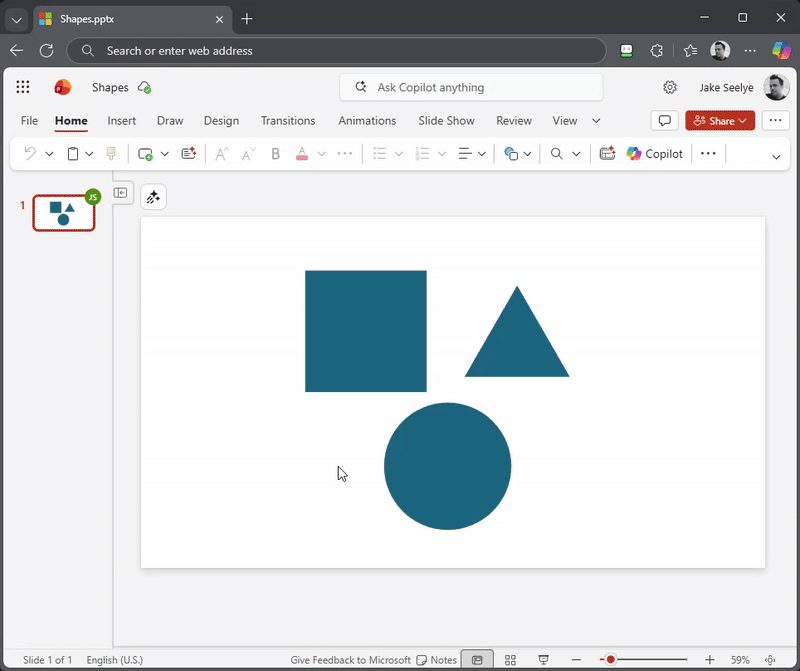Click Fit slide to window icon

[x=770, y=660]
